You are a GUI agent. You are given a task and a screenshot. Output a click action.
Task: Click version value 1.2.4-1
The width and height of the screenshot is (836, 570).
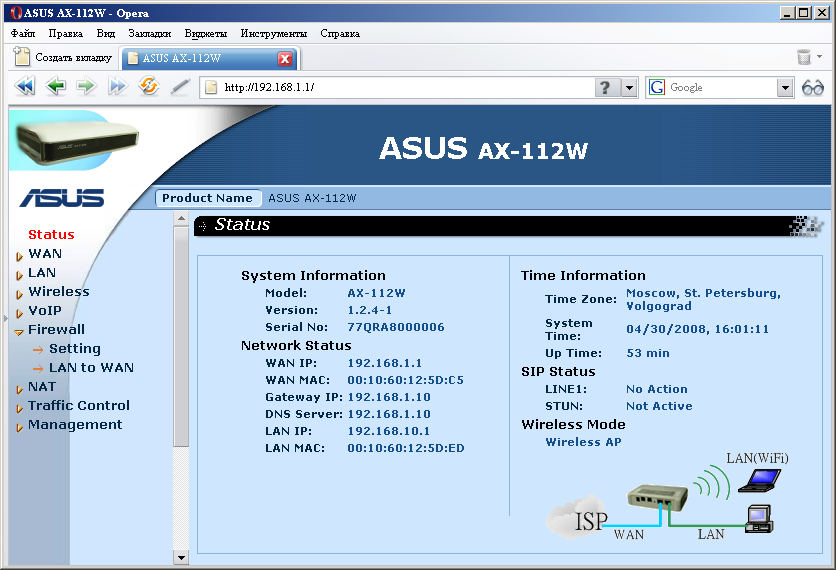(x=369, y=310)
